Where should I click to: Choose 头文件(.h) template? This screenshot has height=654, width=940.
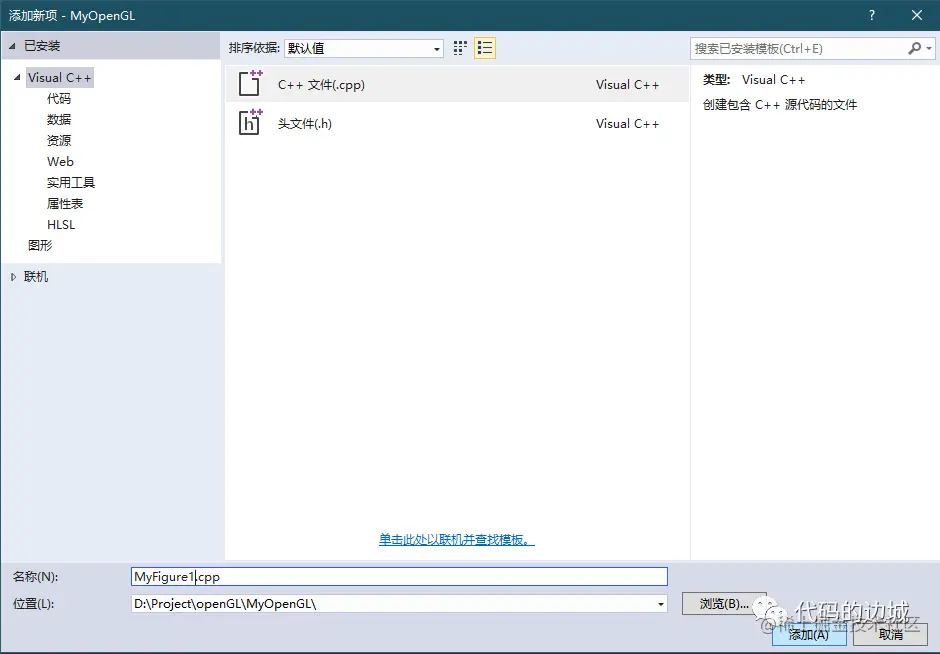click(x=457, y=123)
